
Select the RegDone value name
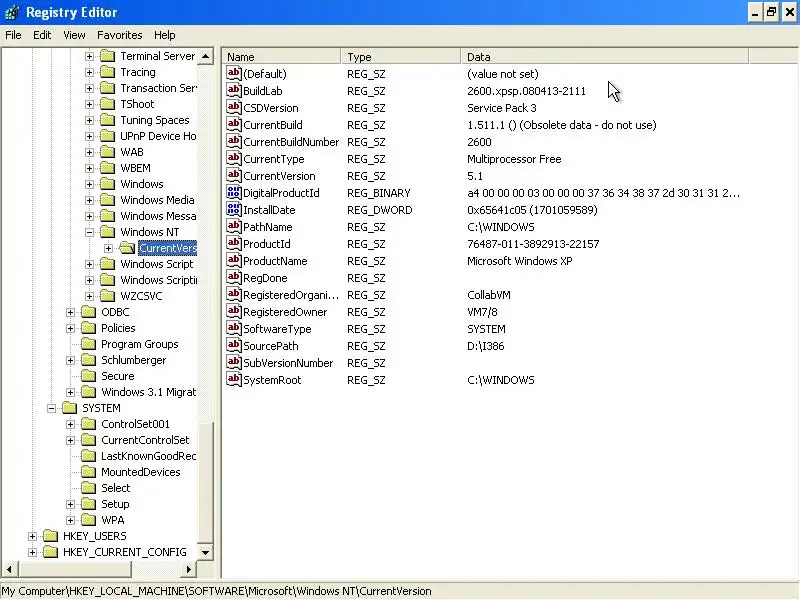tap(265, 278)
